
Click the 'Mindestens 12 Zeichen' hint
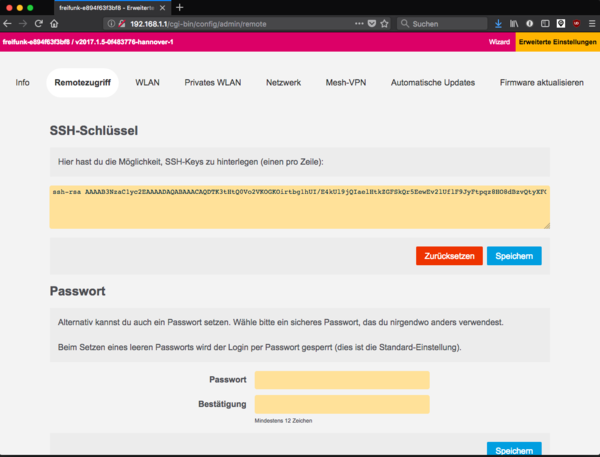point(283,421)
